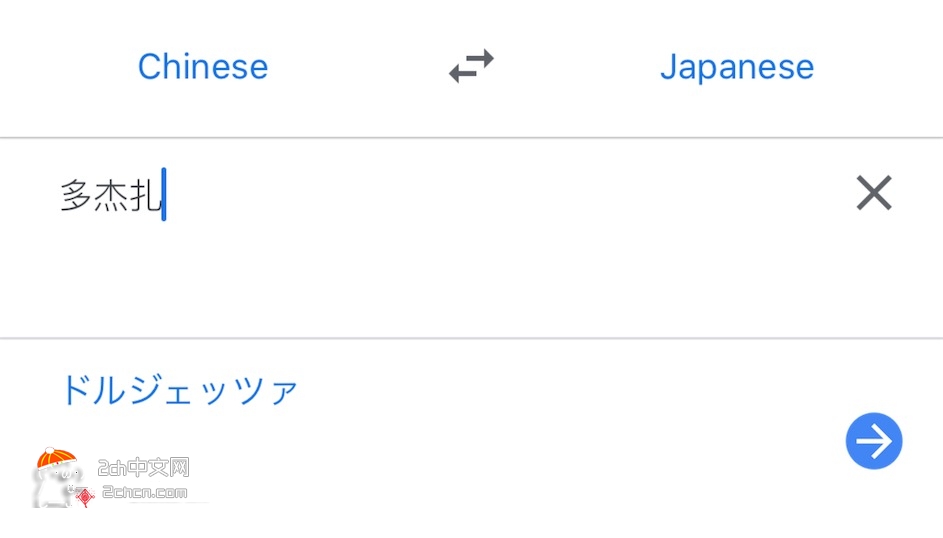The width and height of the screenshot is (943, 538).
Task: Click the character 多 in the input
Action: point(76,195)
